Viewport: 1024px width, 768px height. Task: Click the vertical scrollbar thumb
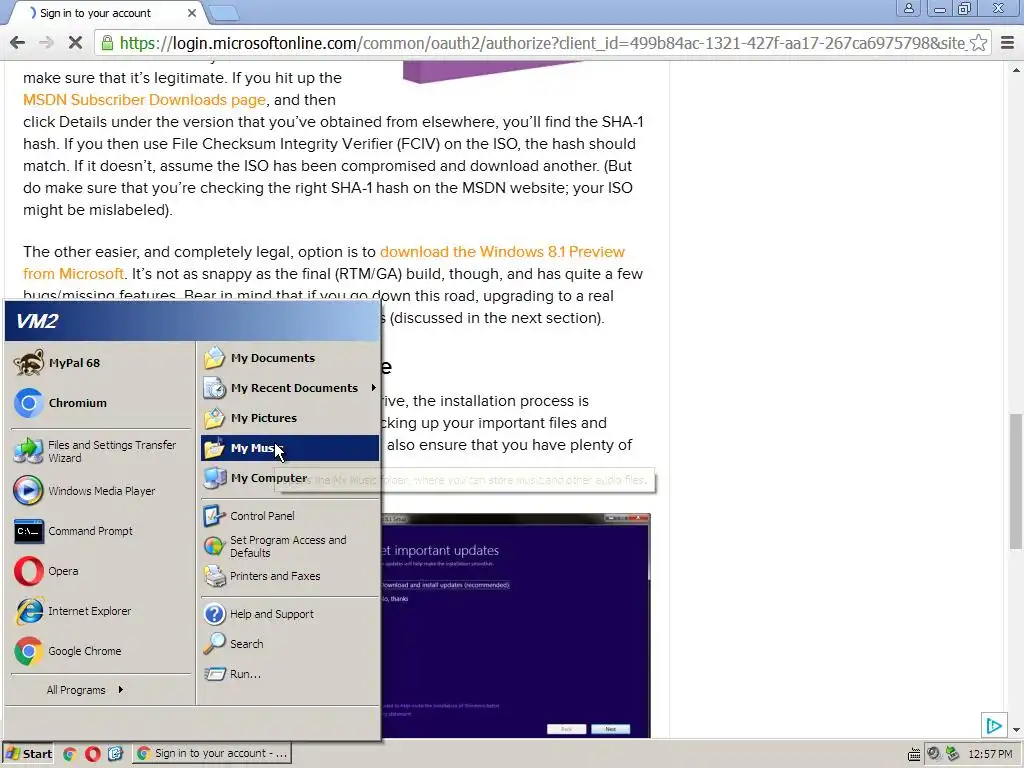[x=1016, y=481]
